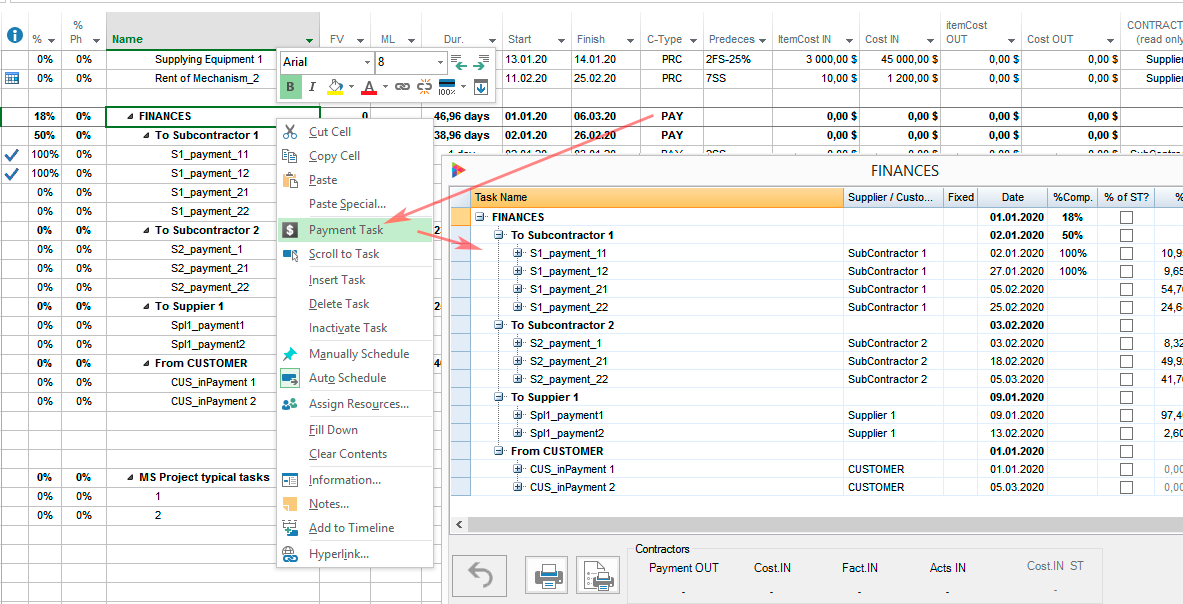Click the pin icon for Manually Schedule

(290, 354)
